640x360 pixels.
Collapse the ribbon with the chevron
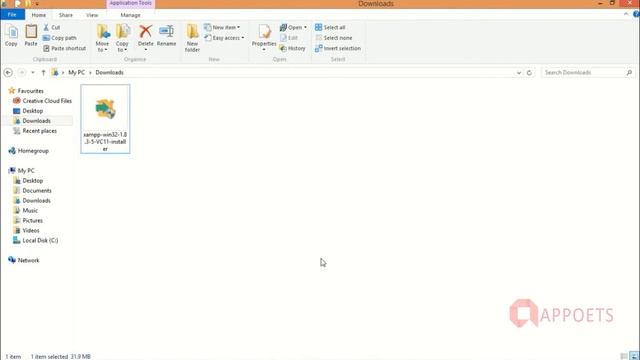click(x=626, y=14)
